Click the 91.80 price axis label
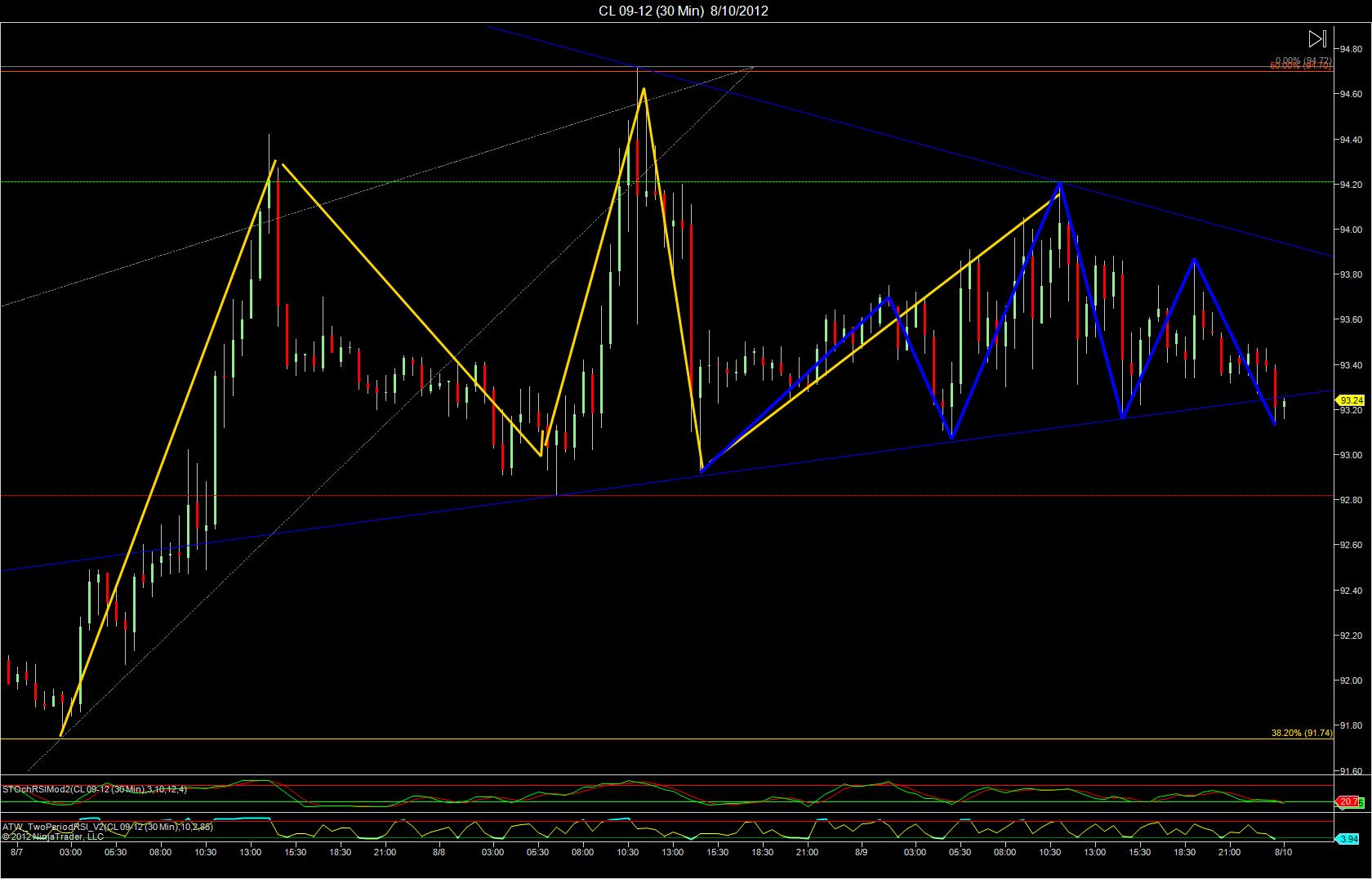Screen dimensions: 1372x879 coord(1351,725)
